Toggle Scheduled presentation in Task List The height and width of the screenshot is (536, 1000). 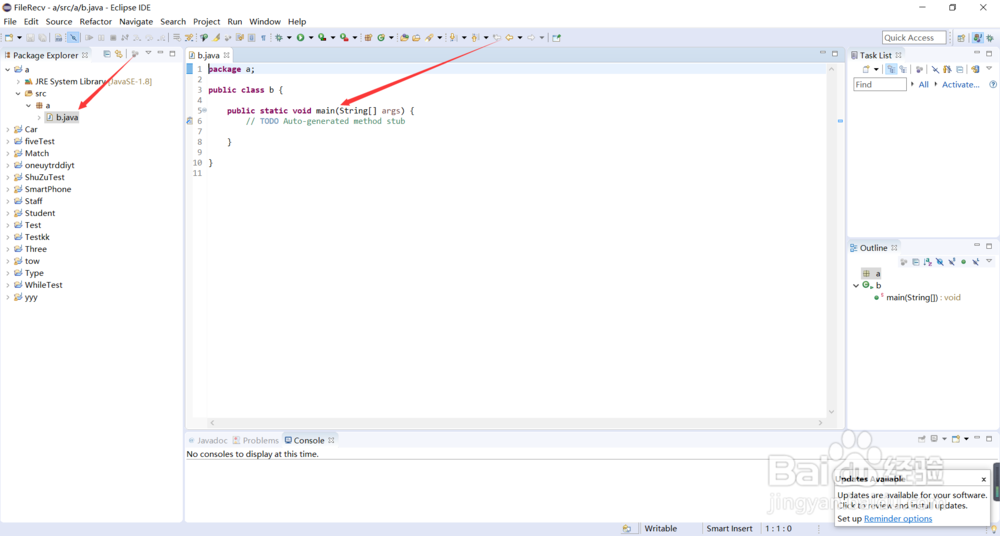point(903,69)
